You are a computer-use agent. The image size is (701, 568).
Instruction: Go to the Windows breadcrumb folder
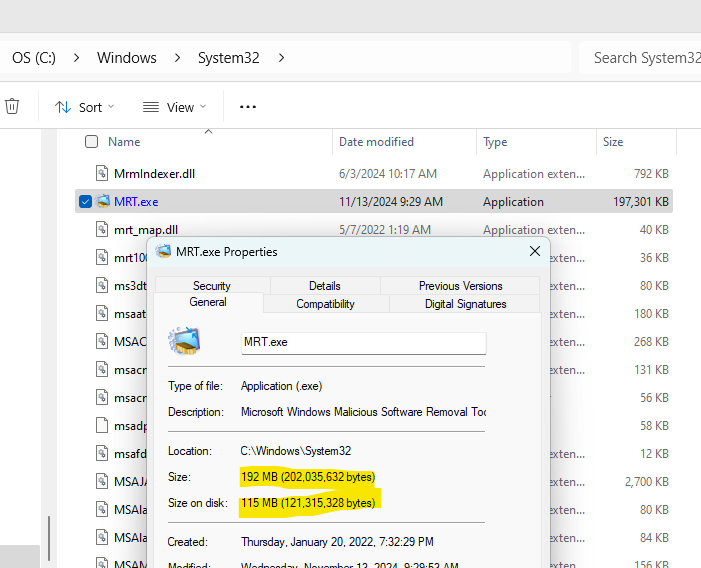(x=127, y=58)
